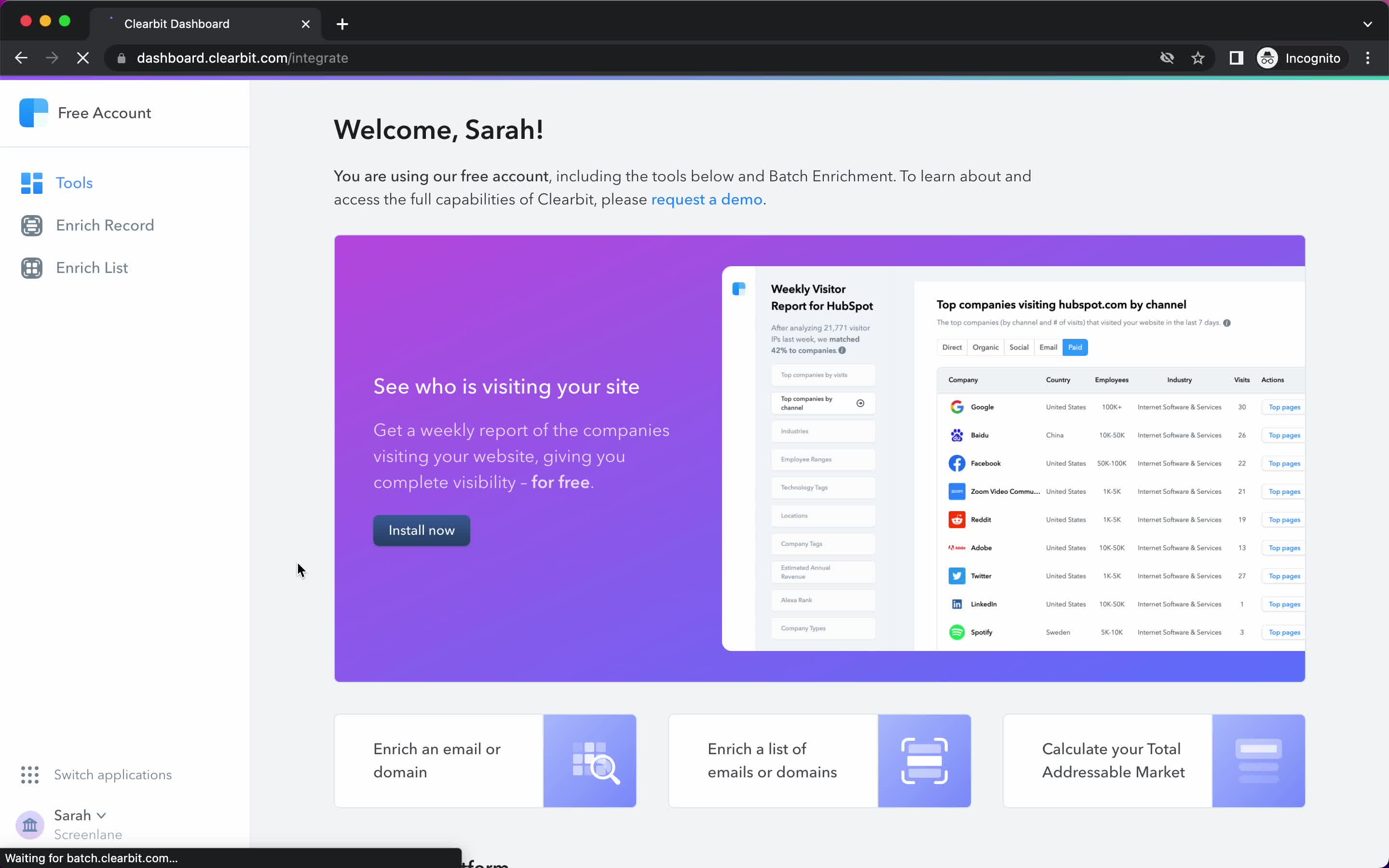Screen dimensions: 1389x868
Task: Click the Install now button
Action: click(422, 530)
